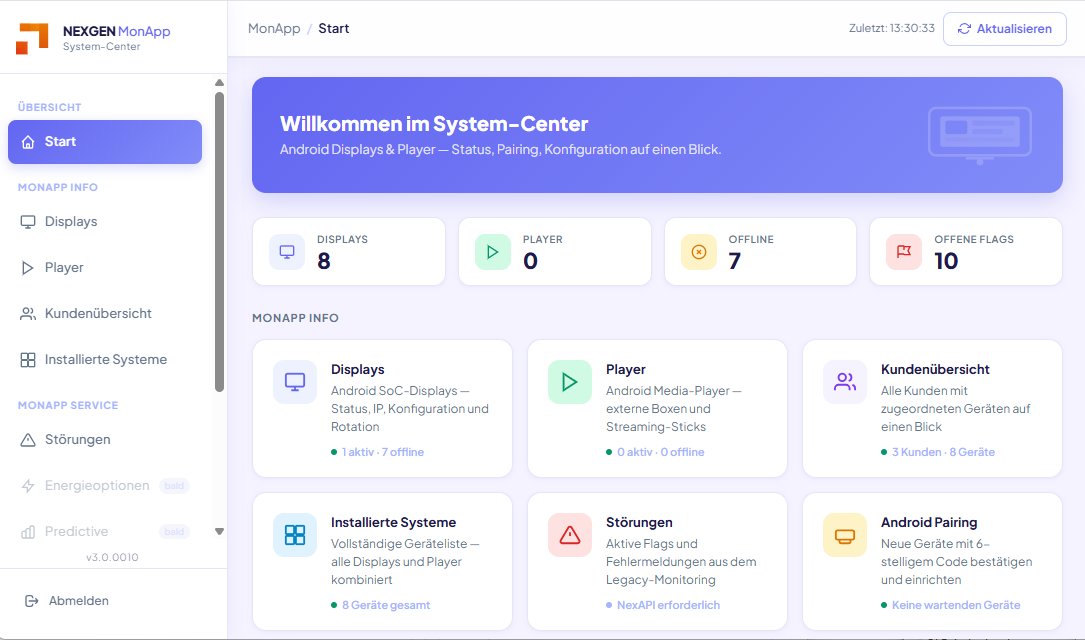The image size is (1085, 640).
Task: Click sidebar scroll down arrow
Action: tap(219, 532)
